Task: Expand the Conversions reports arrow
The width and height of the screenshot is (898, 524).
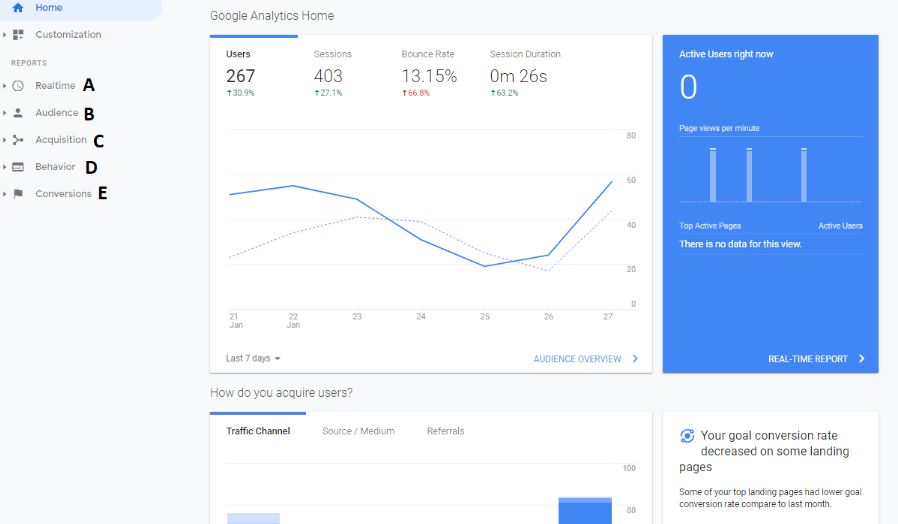Action: [5, 194]
